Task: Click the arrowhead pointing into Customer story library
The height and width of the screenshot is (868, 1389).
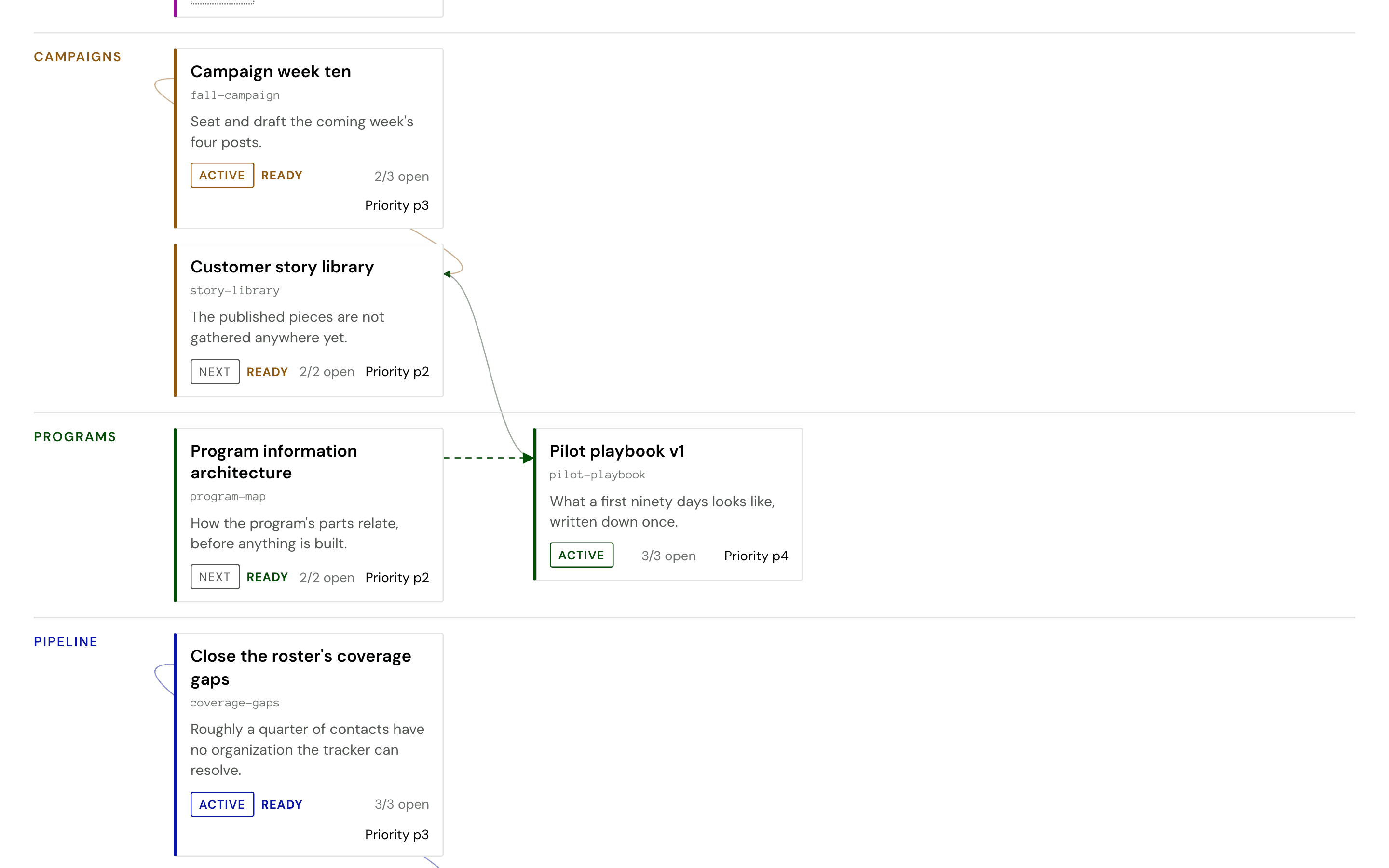Action: coord(447,274)
